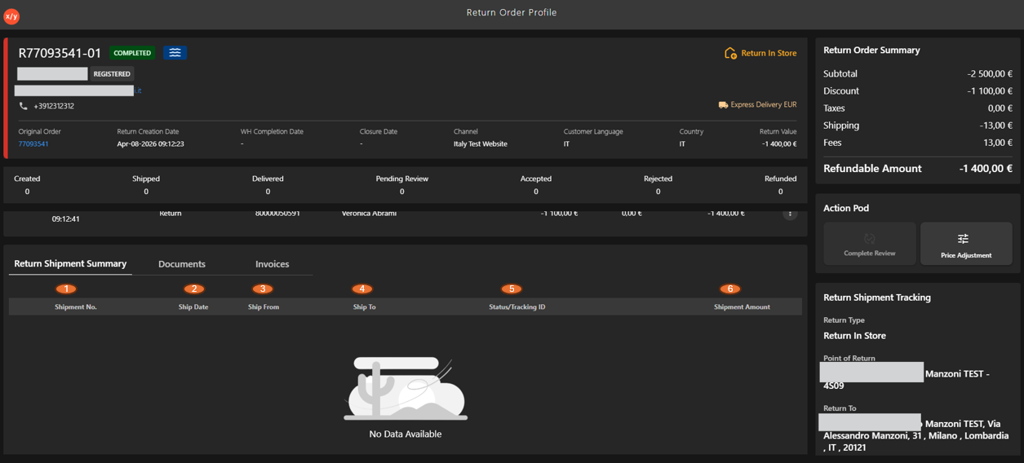Sort by Ship From column header
1024x463 pixels.
(x=263, y=307)
